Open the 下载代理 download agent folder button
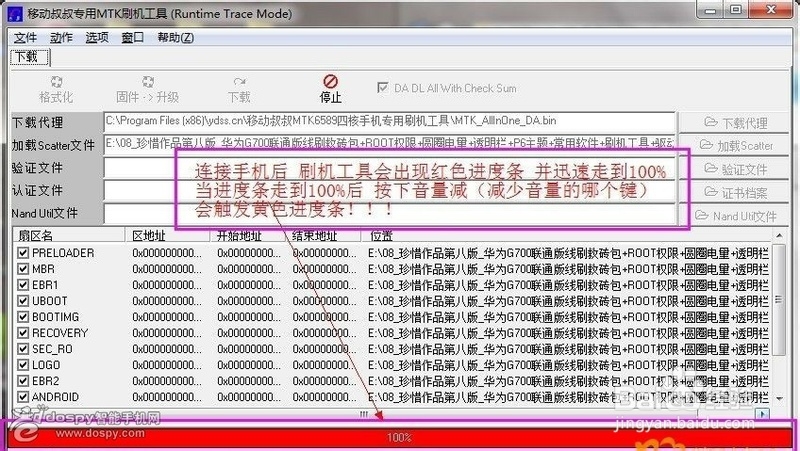 (735, 123)
